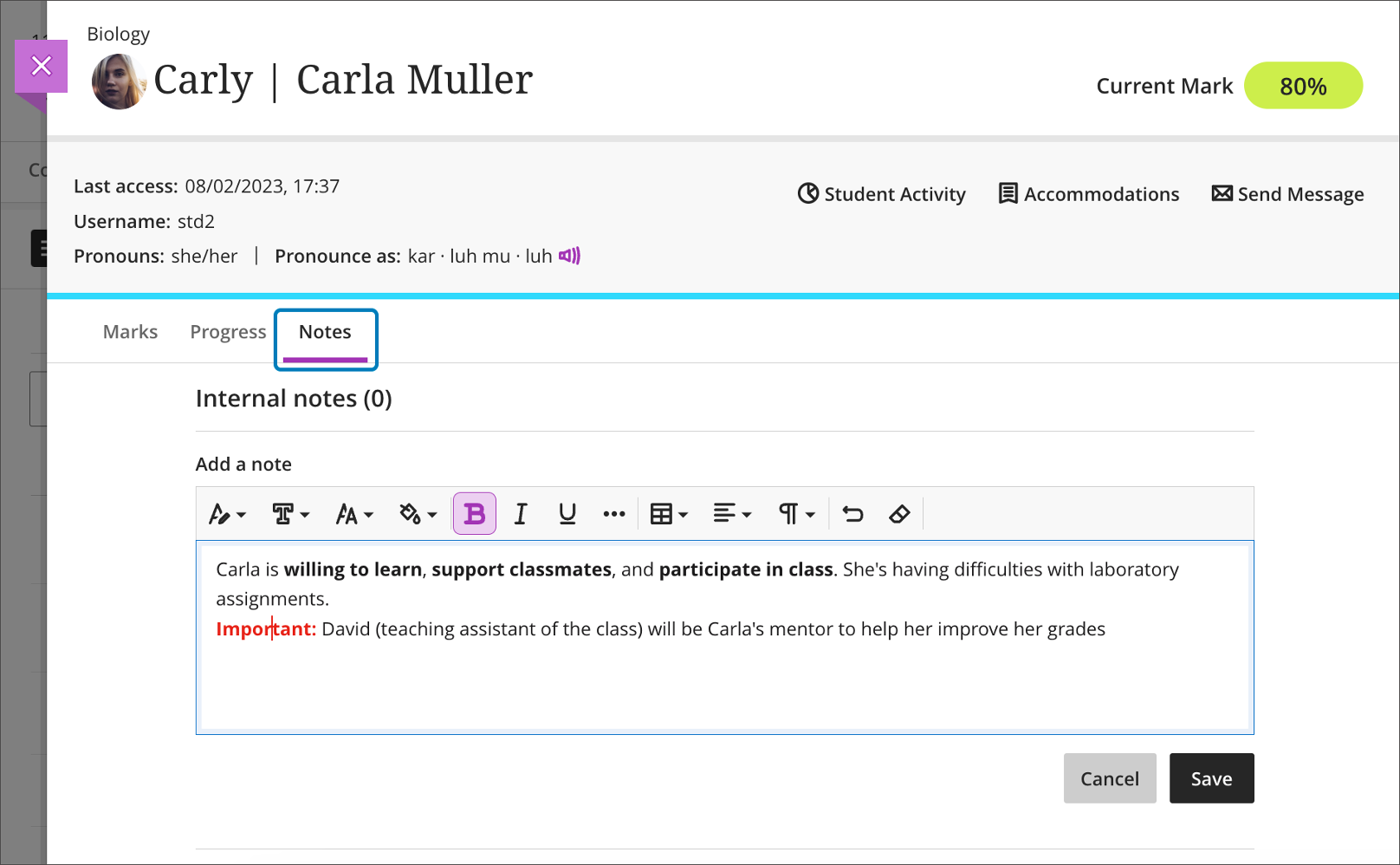This screenshot has height=865, width=1400.
Task: Open the font size dropdown
Action: 354,514
